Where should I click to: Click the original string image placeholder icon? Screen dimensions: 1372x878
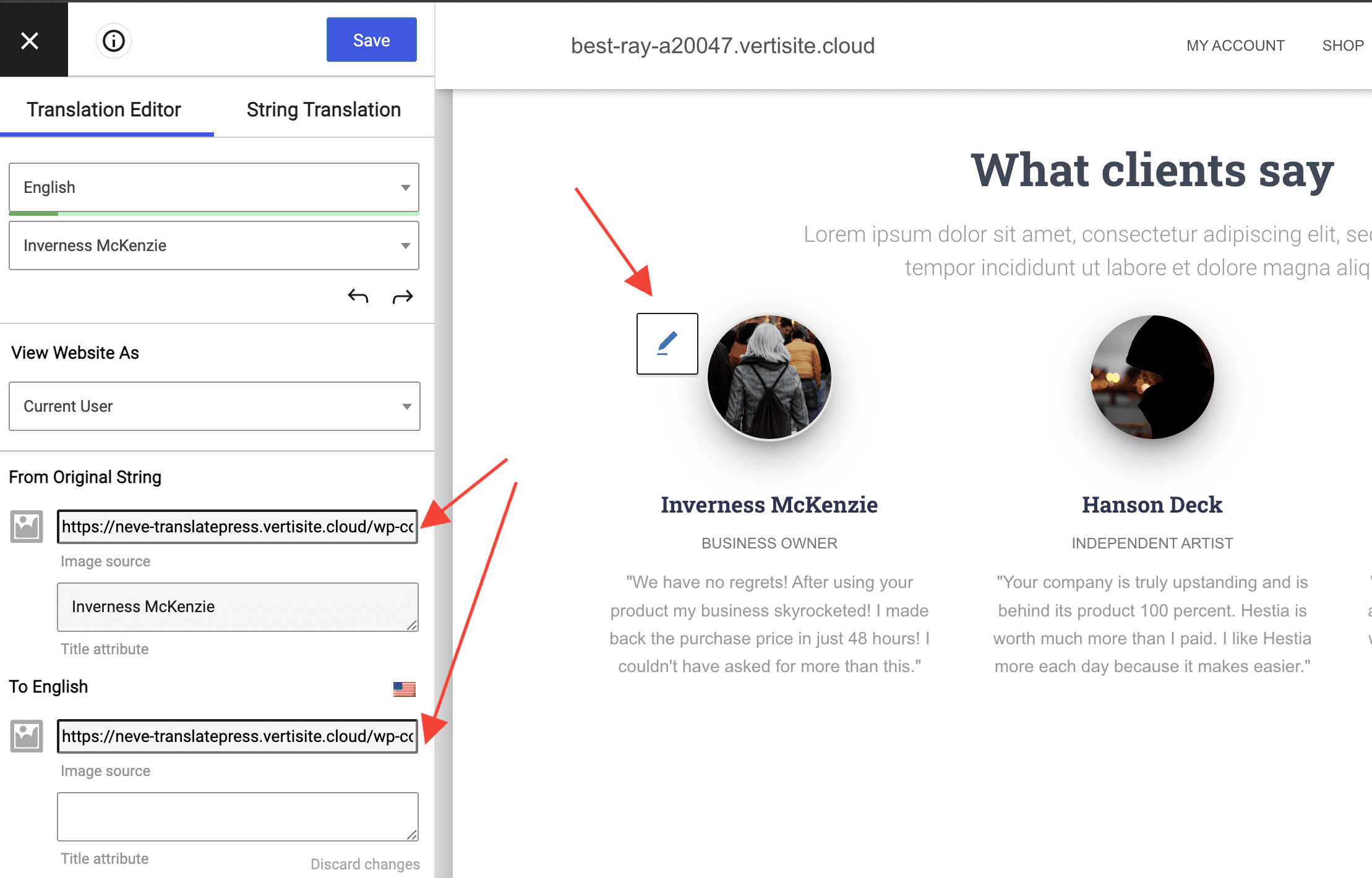tap(27, 527)
